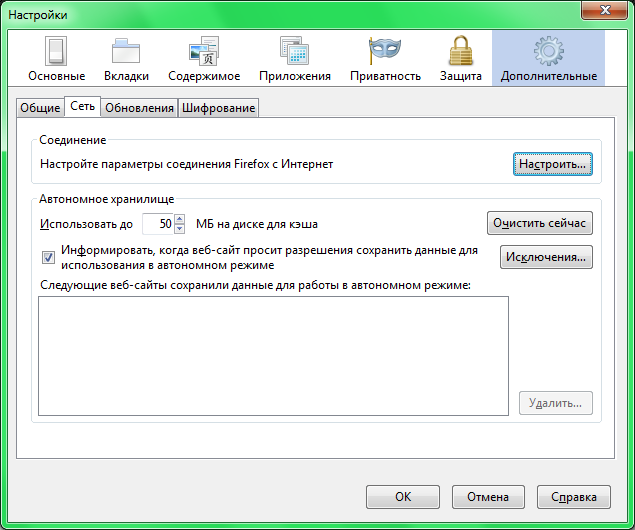This screenshot has height=530, width=635.
Task: Click the label МБ на диске для кэша
Action: click(257, 224)
